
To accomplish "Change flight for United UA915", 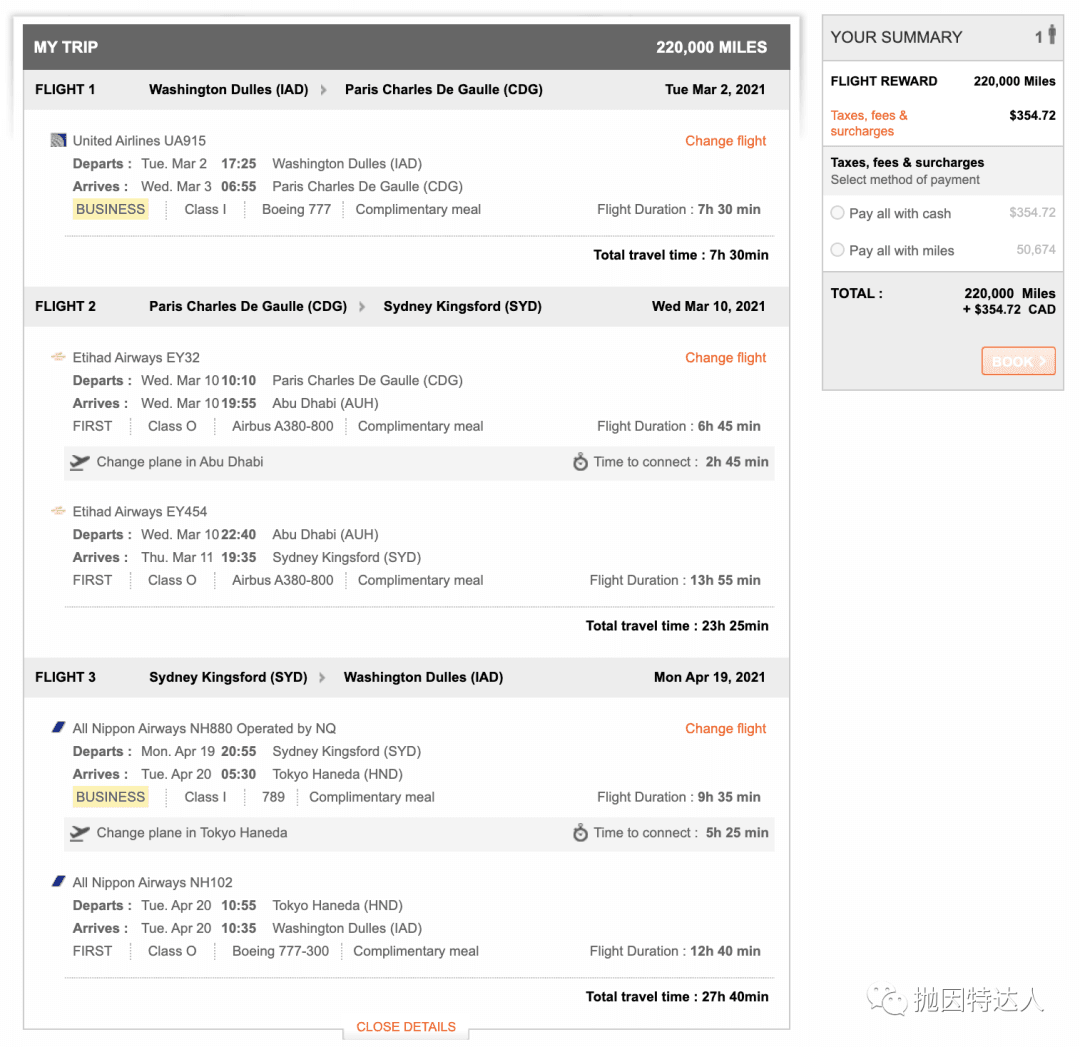I will tap(725, 141).
